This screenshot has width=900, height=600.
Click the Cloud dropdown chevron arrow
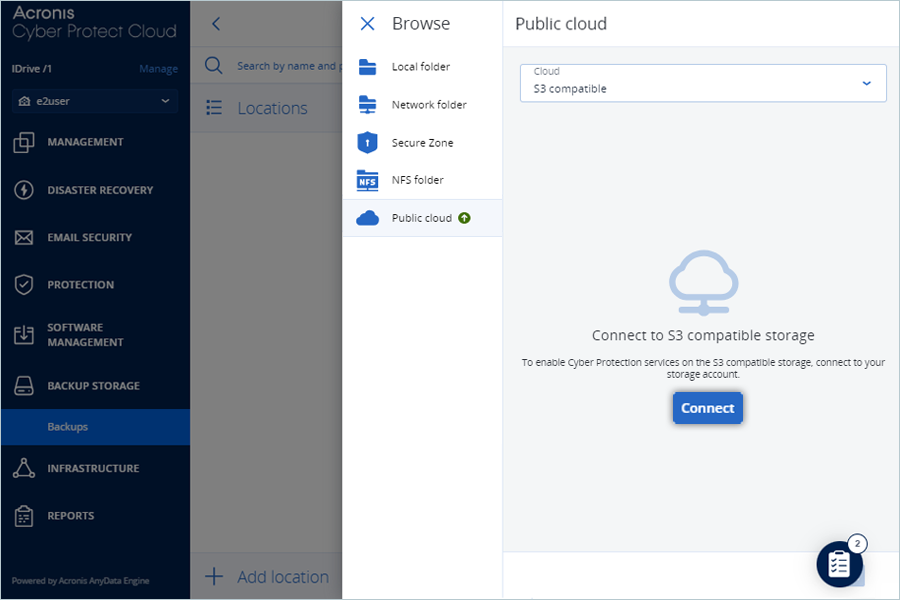pyautogui.click(x=867, y=83)
